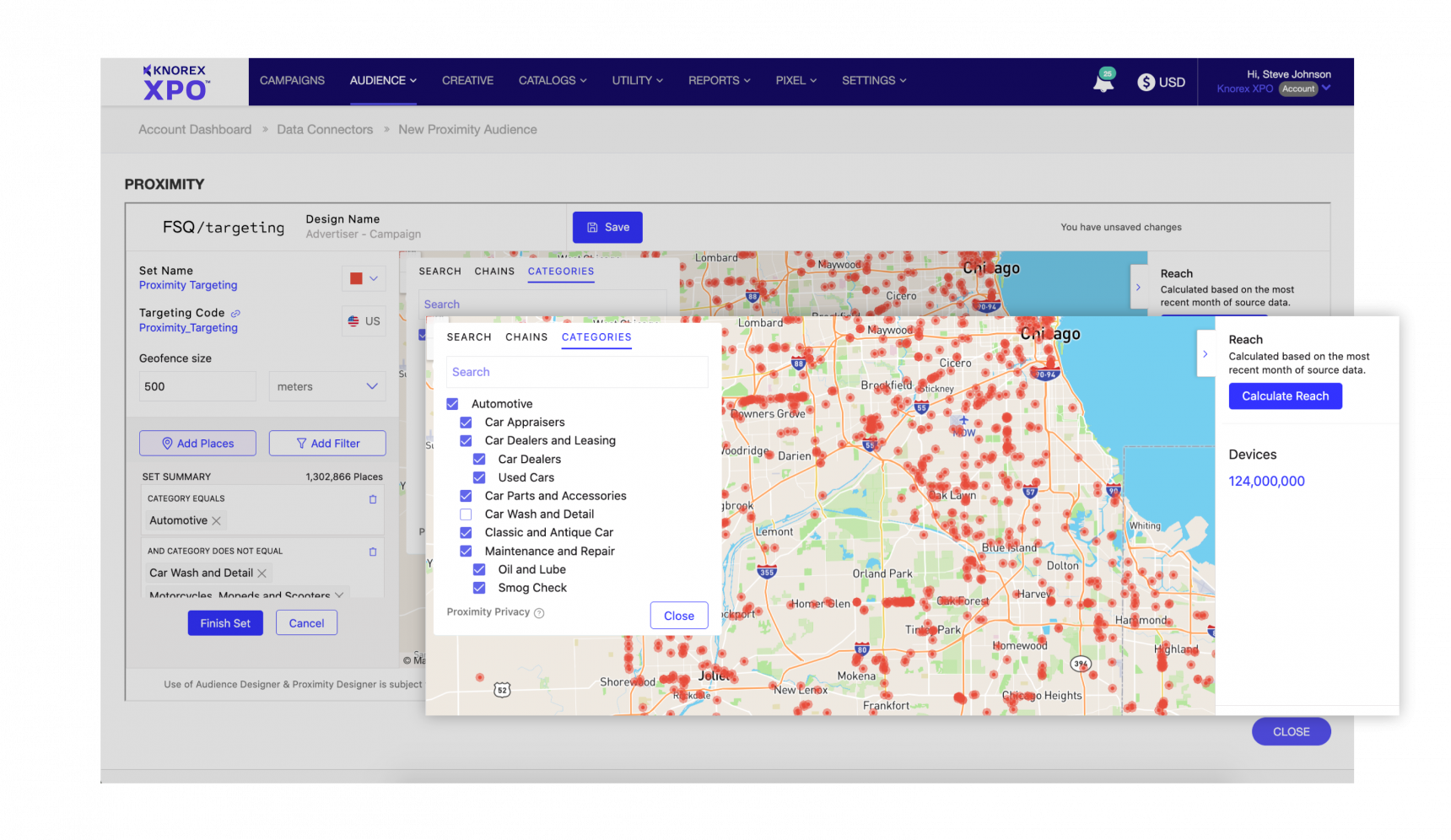Open the set color red swatch picker
Image resolution: width=1451 pixels, height=840 pixels.
pos(364,279)
